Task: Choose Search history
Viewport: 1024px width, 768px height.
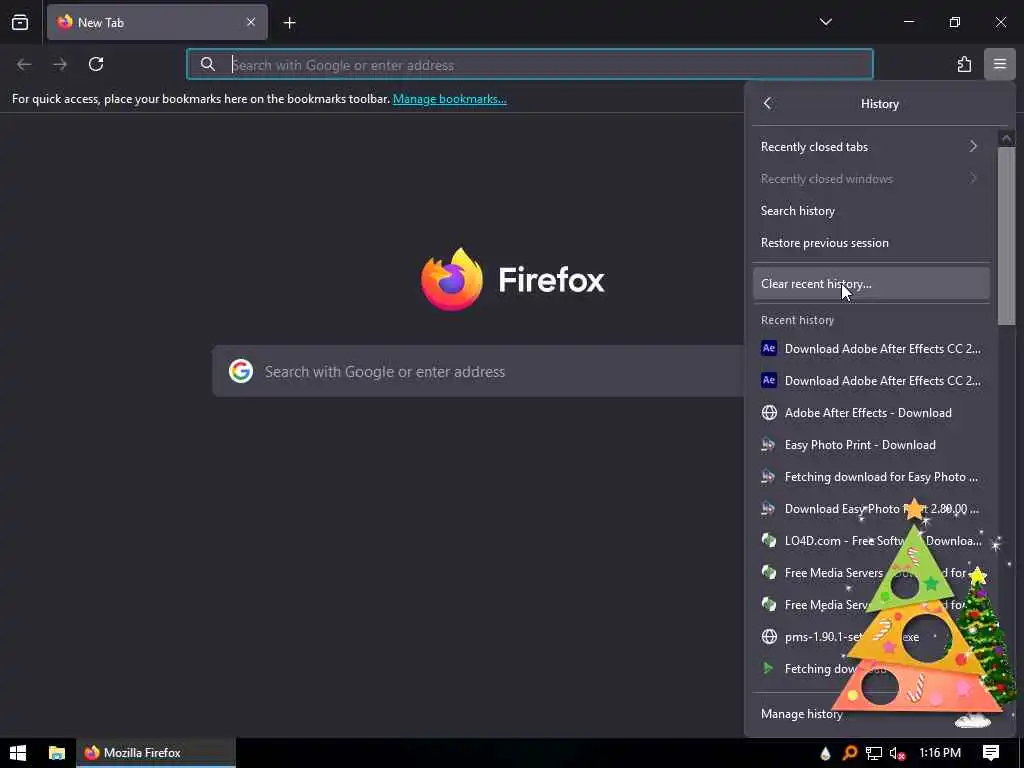Action: (871, 210)
